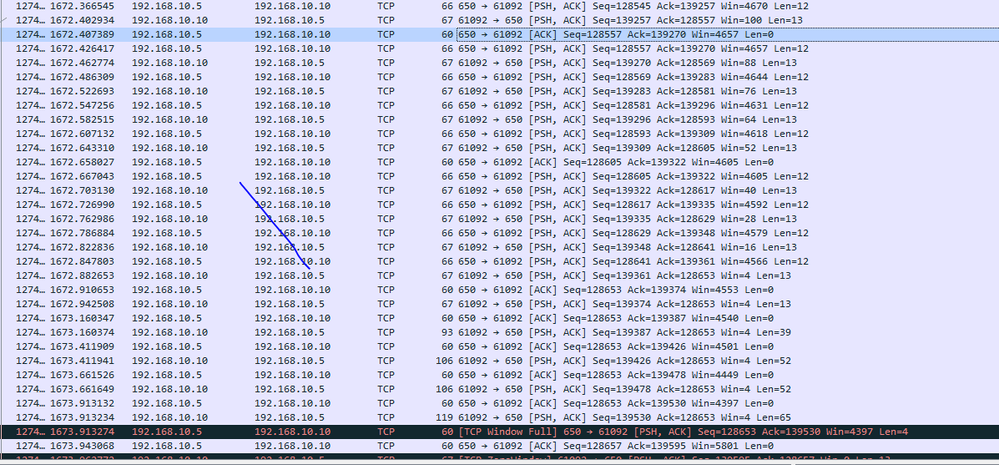Select the packet at time 1672.607132
The image size is (999, 465).
coord(500,134)
